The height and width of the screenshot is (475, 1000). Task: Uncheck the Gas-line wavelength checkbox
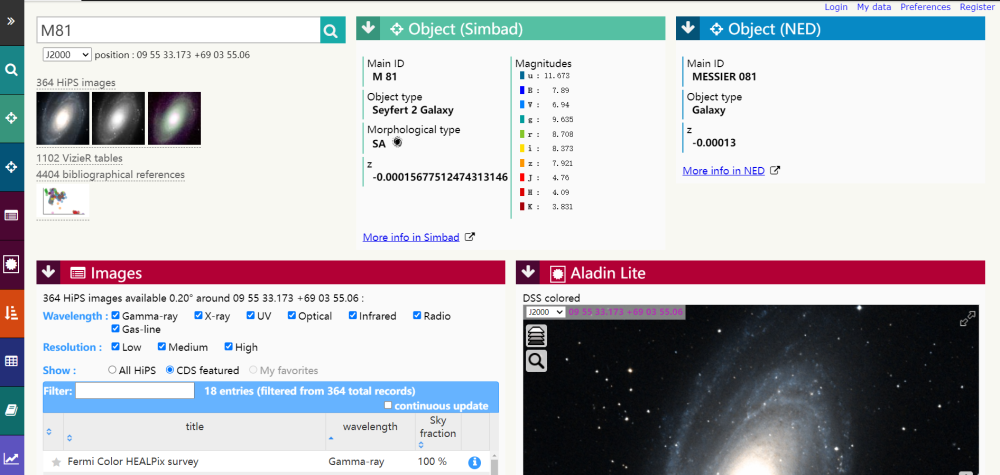pos(115,329)
